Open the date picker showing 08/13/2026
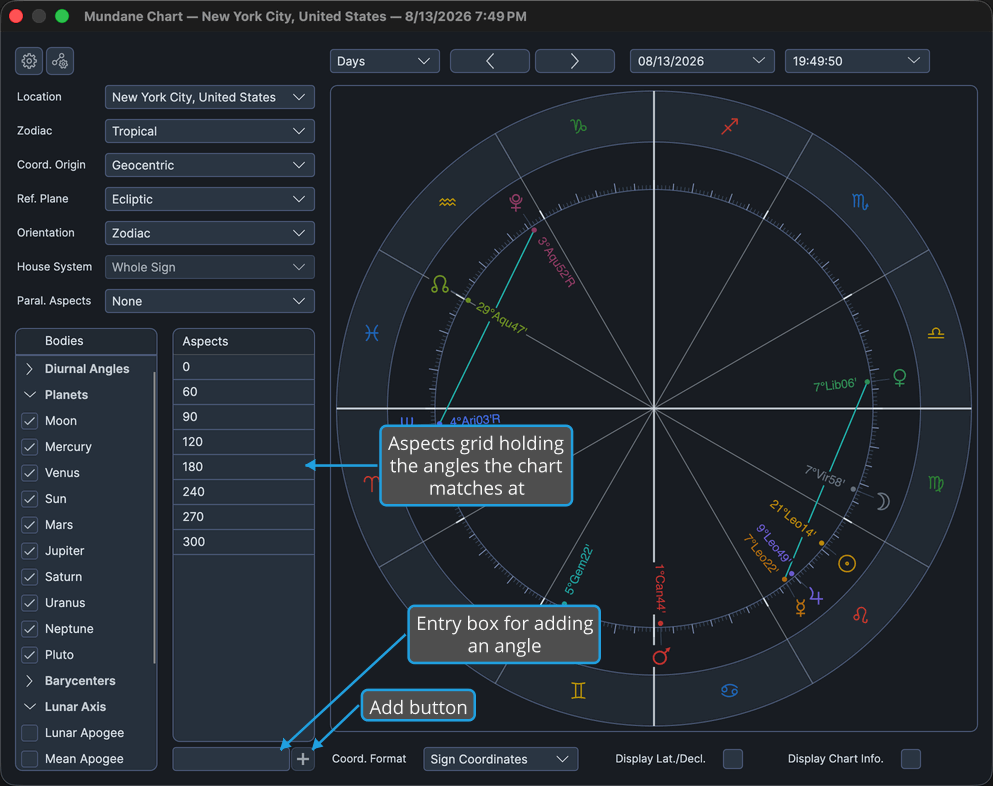This screenshot has height=786, width=993. (x=702, y=61)
